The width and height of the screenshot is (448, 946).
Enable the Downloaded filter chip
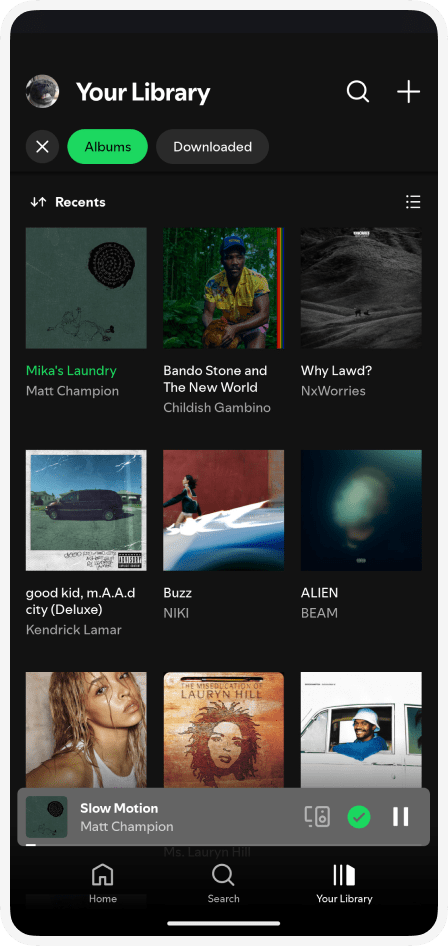(212, 147)
